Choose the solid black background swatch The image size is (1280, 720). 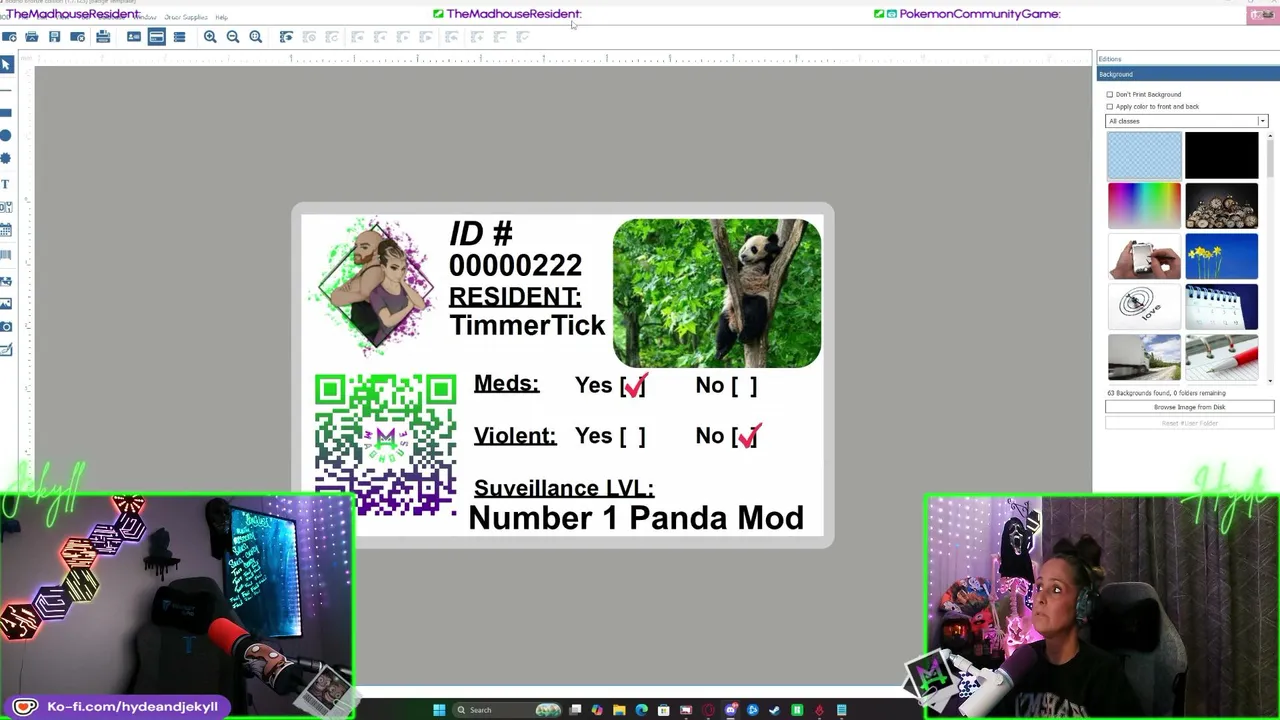pyautogui.click(x=1222, y=155)
